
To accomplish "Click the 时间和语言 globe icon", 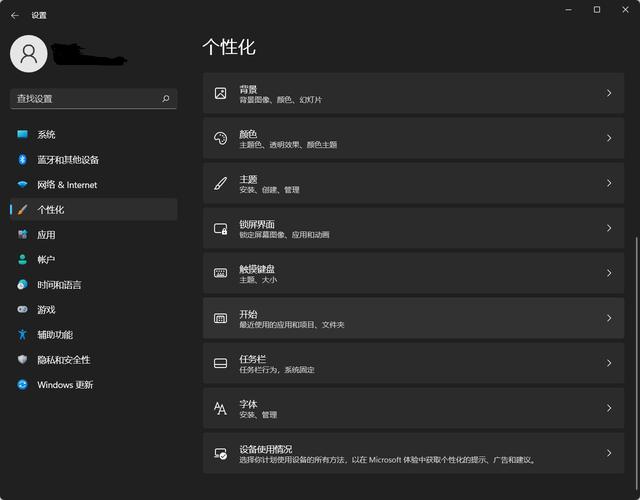I will coord(22,284).
